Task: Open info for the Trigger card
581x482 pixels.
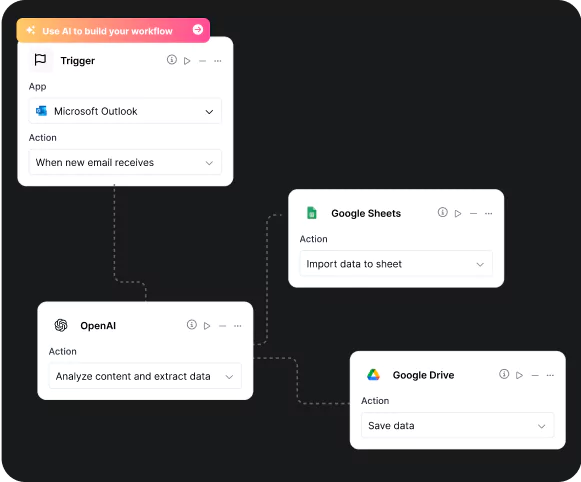Action: click(172, 59)
